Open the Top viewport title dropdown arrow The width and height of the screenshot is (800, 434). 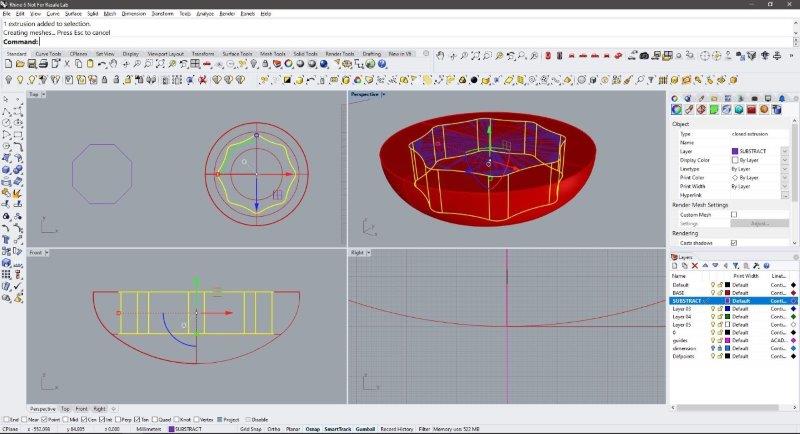[43, 94]
